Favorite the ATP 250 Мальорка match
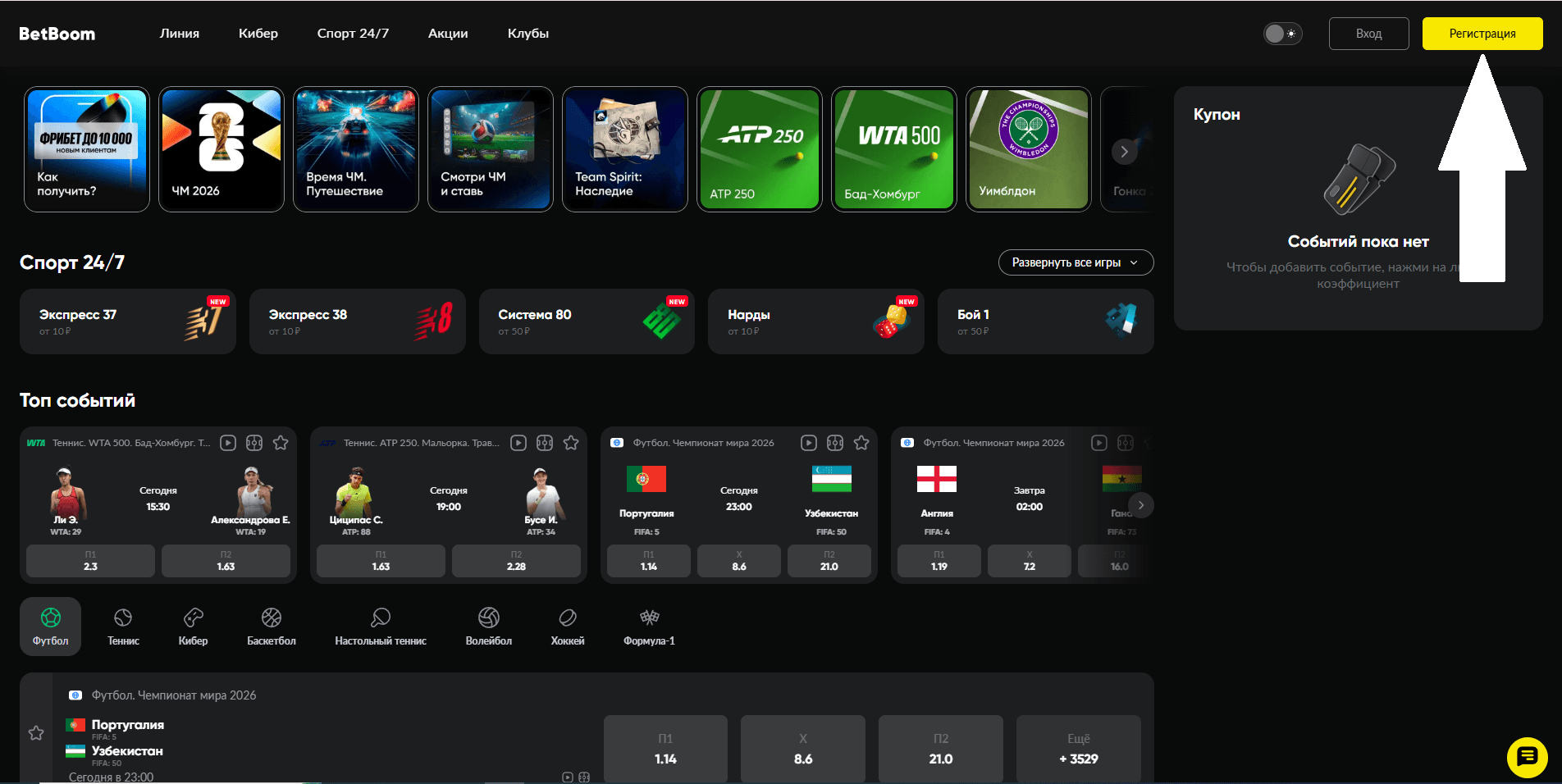 [571, 443]
